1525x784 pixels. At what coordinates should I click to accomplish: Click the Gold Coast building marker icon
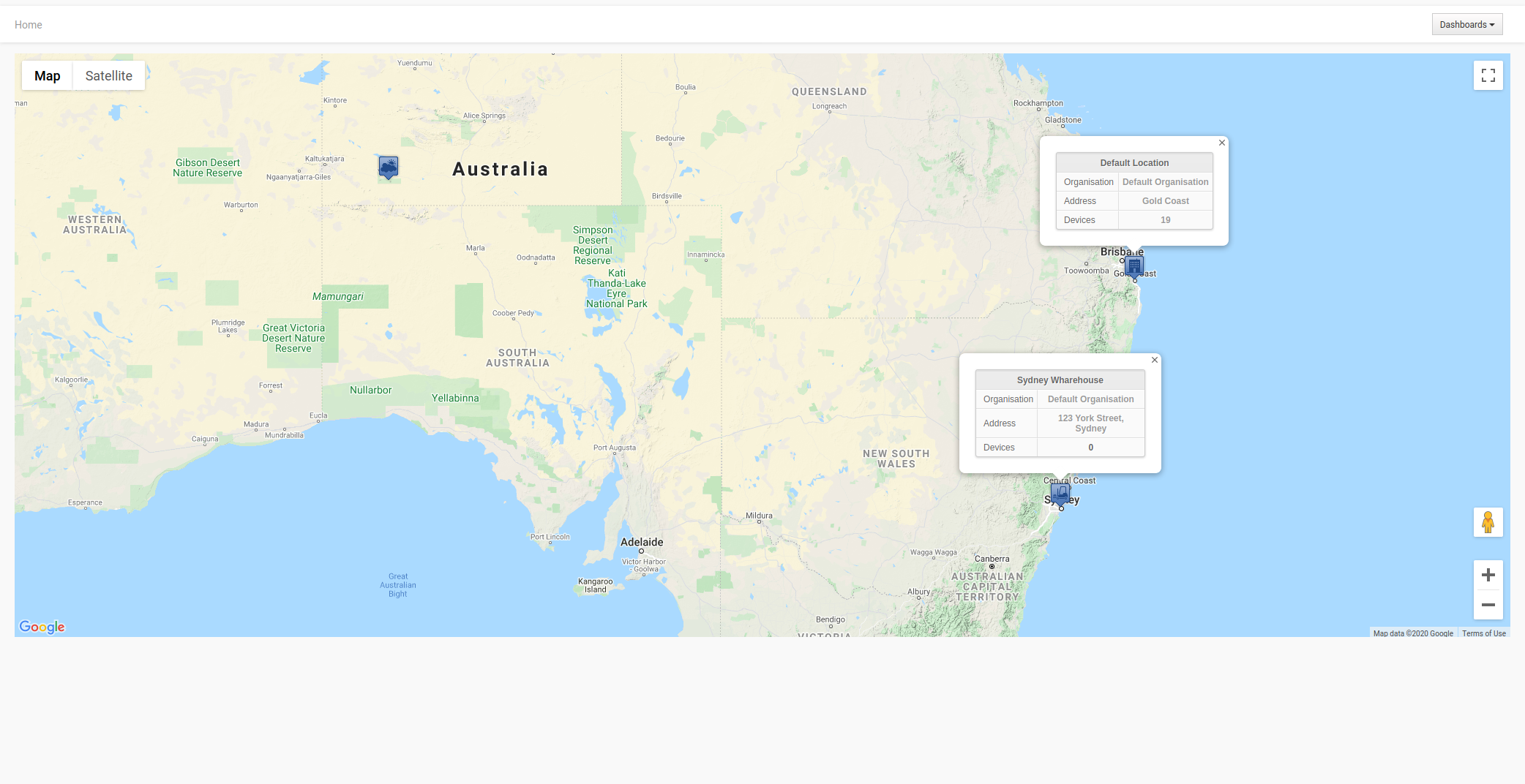coord(1134,265)
